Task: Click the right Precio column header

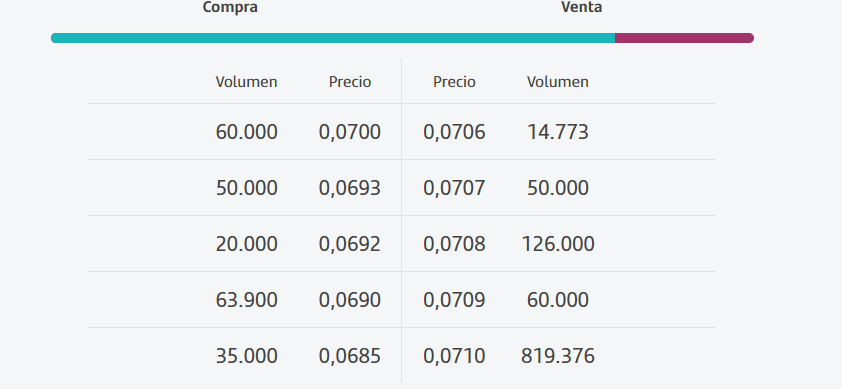Action: pyautogui.click(x=454, y=82)
